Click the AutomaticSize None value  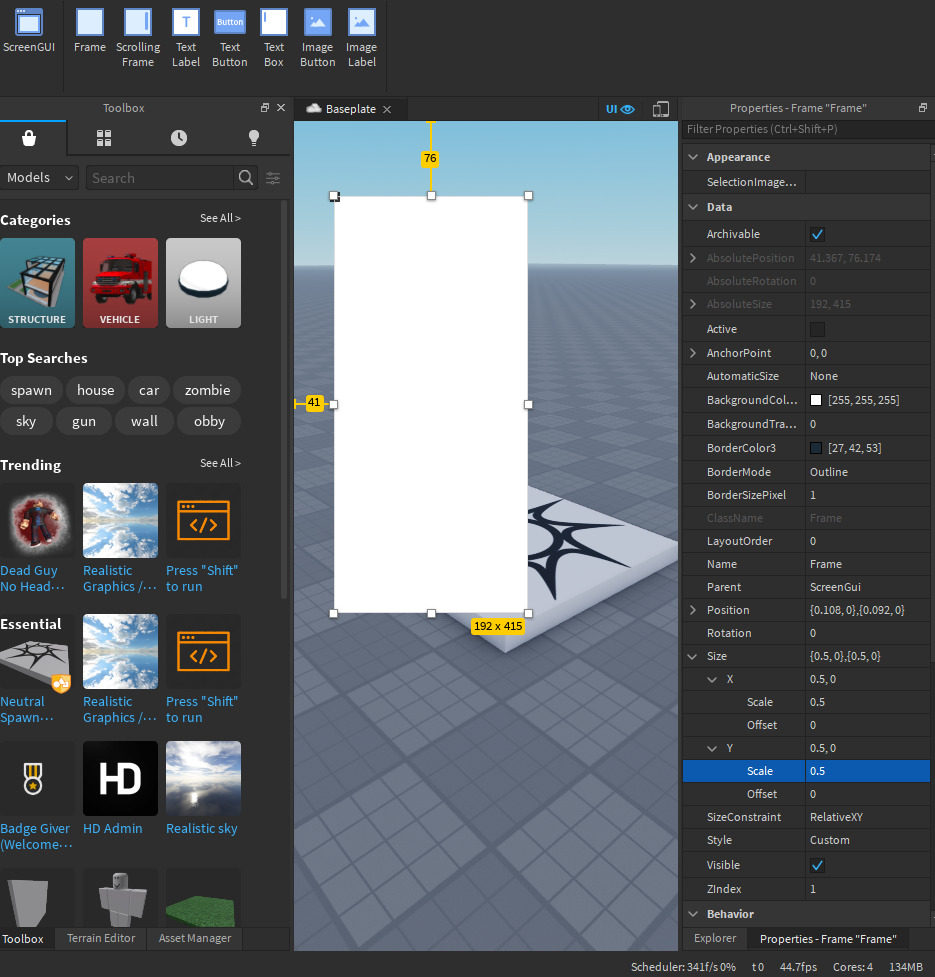(x=867, y=376)
